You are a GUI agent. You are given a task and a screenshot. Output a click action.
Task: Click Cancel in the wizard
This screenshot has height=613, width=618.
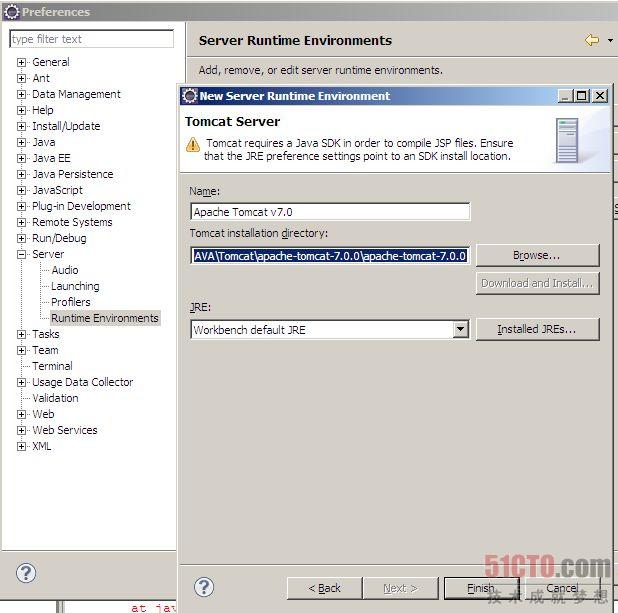pyautogui.click(x=562, y=588)
